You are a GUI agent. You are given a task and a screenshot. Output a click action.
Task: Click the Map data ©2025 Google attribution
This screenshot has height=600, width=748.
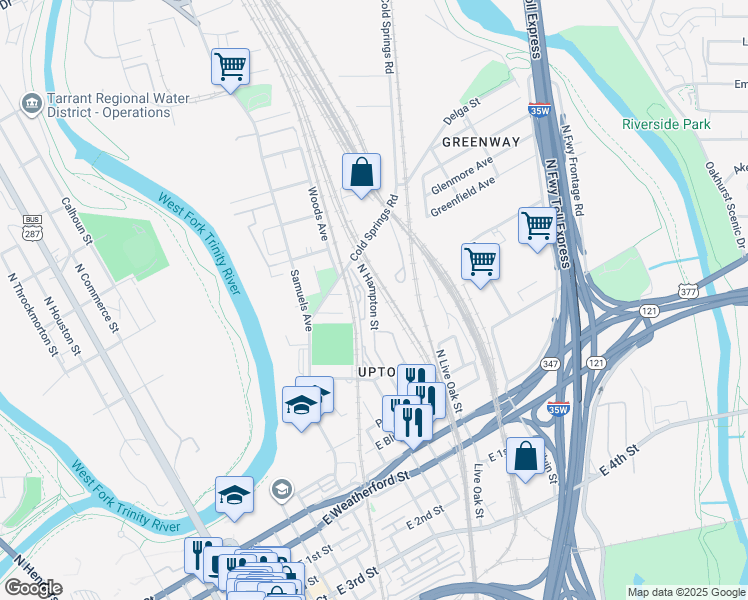[x=686, y=593]
